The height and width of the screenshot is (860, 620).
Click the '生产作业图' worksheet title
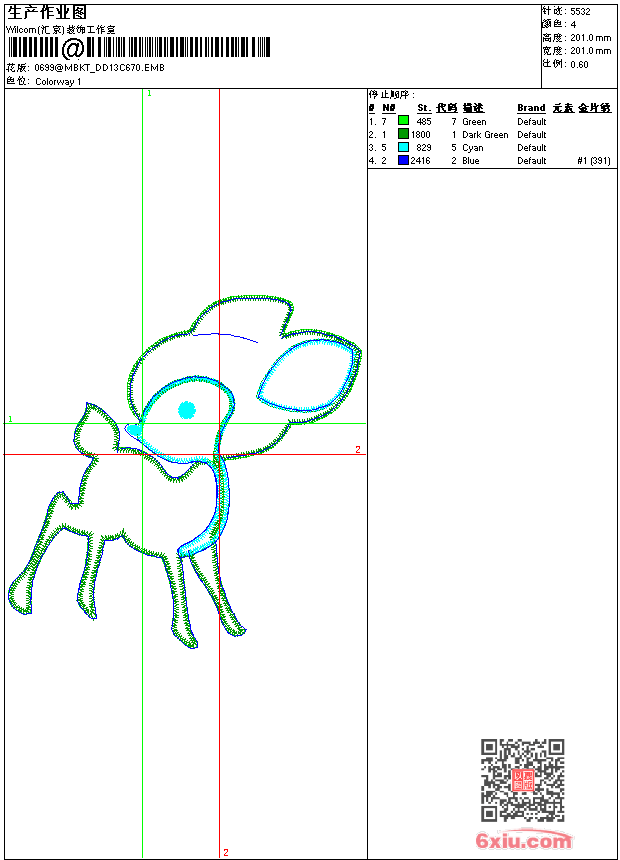[47, 13]
